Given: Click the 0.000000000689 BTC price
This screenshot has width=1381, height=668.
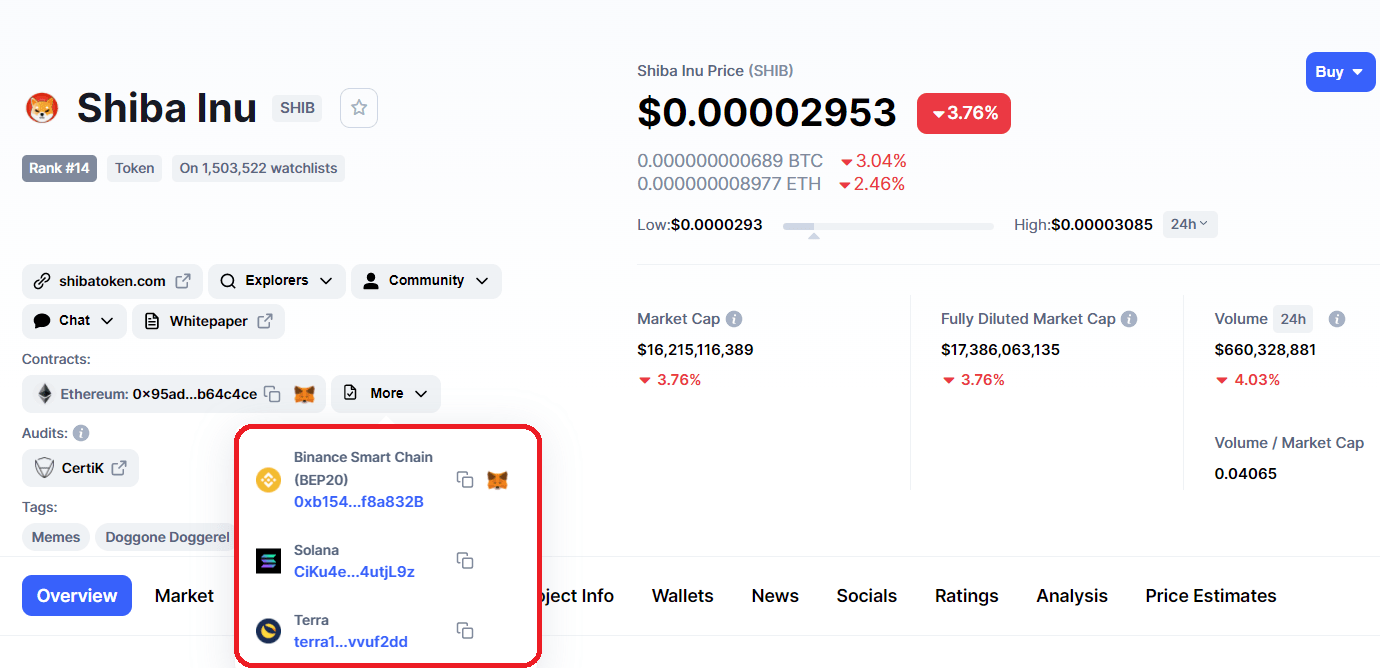Looking at the screenshot, I should (730, 161).
